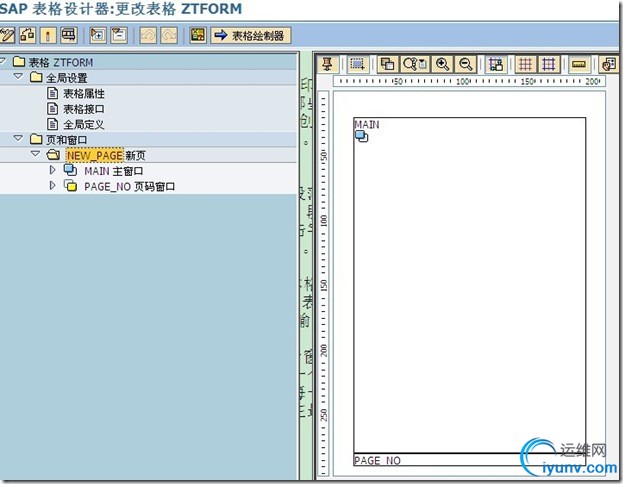Click the collapse subtree toolbar icon
The image size is (623, 484).
tap(119, 35)
